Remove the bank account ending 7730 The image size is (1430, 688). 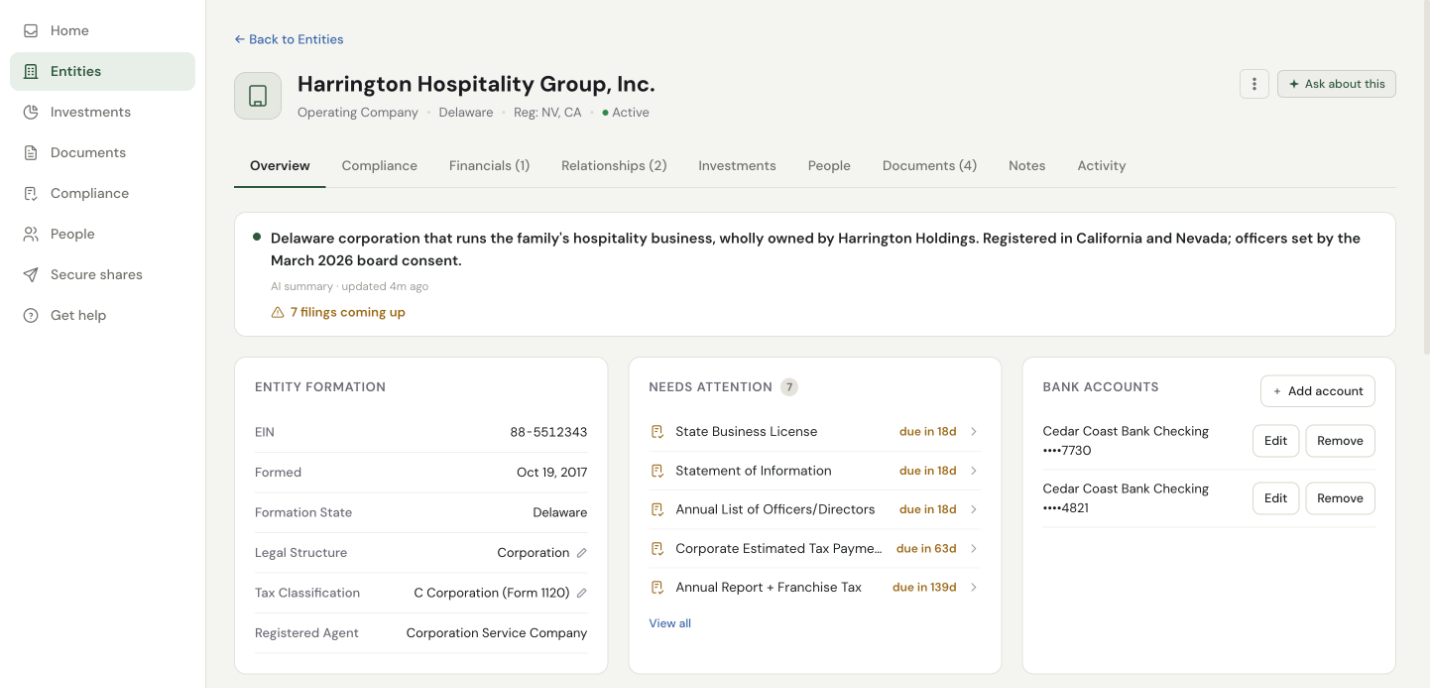1340,441
